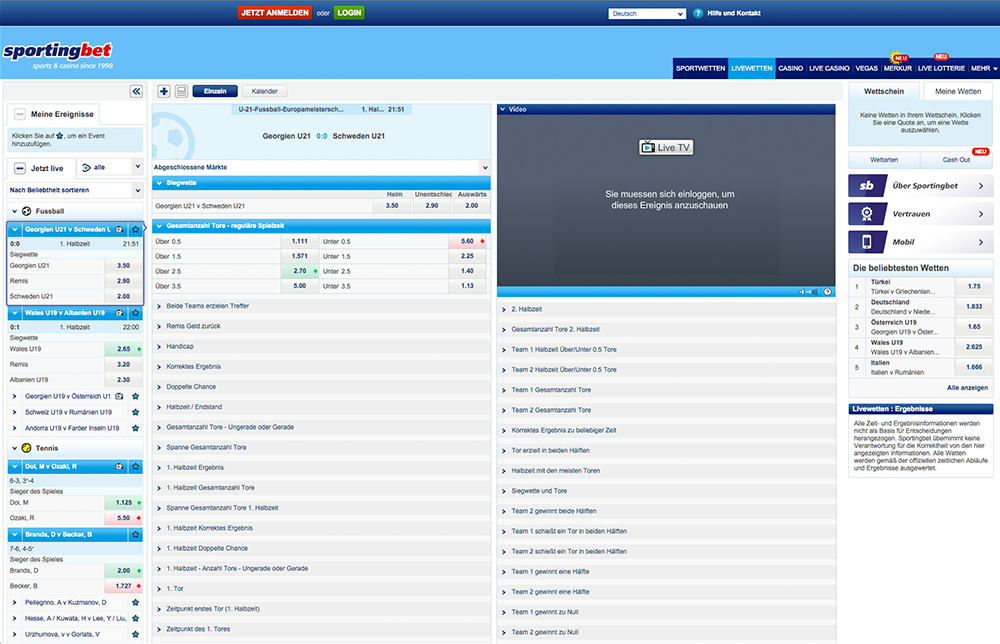Click the Cash Out button
Screen dimensions: 1000x644
tap(956, 159)
